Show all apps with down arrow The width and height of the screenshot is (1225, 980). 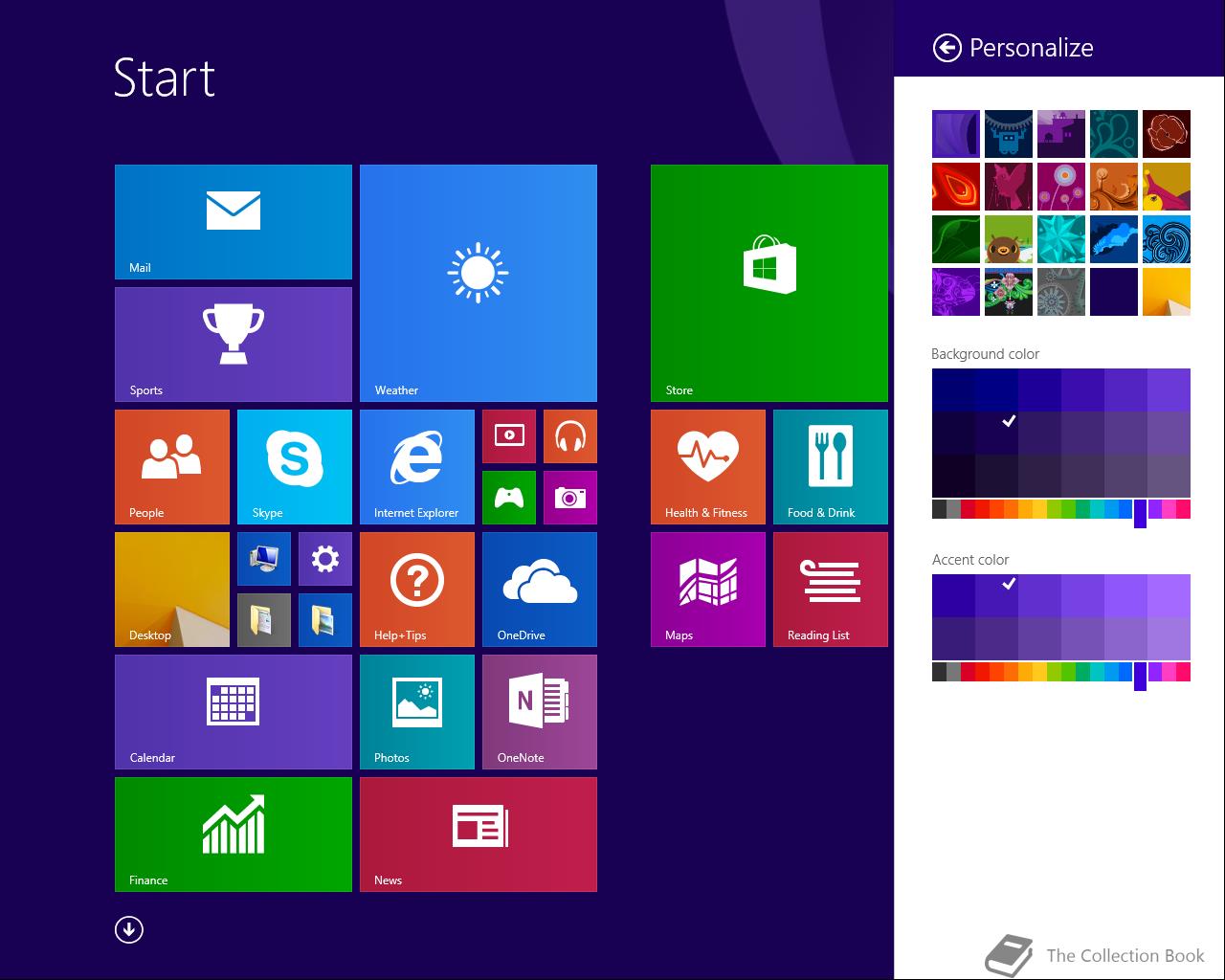click(129, 929)
